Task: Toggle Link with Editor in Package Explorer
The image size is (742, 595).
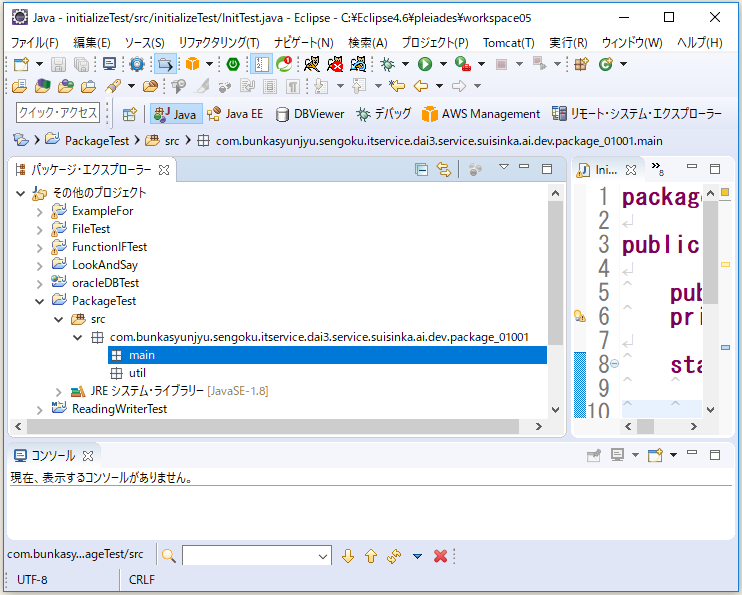Action: [x=444, y=169]
